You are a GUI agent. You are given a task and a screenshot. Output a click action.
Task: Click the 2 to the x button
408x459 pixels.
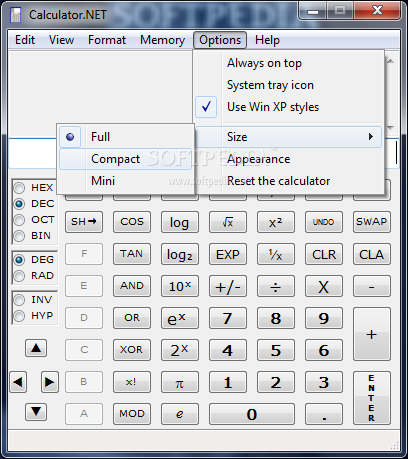[180, 350]
